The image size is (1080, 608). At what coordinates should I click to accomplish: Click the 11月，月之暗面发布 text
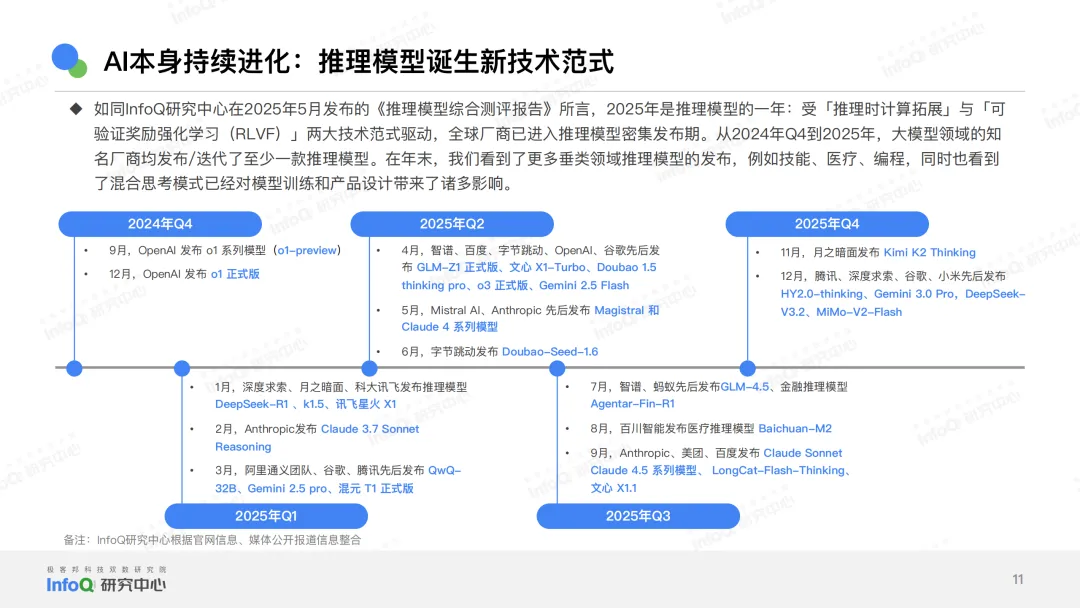(x=830, y=253)
